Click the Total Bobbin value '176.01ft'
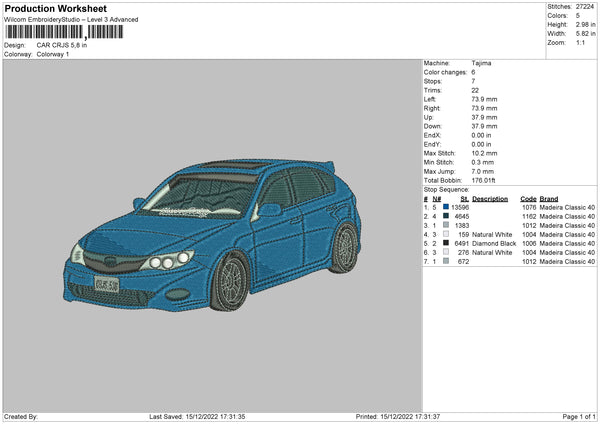 pos(484,180)
